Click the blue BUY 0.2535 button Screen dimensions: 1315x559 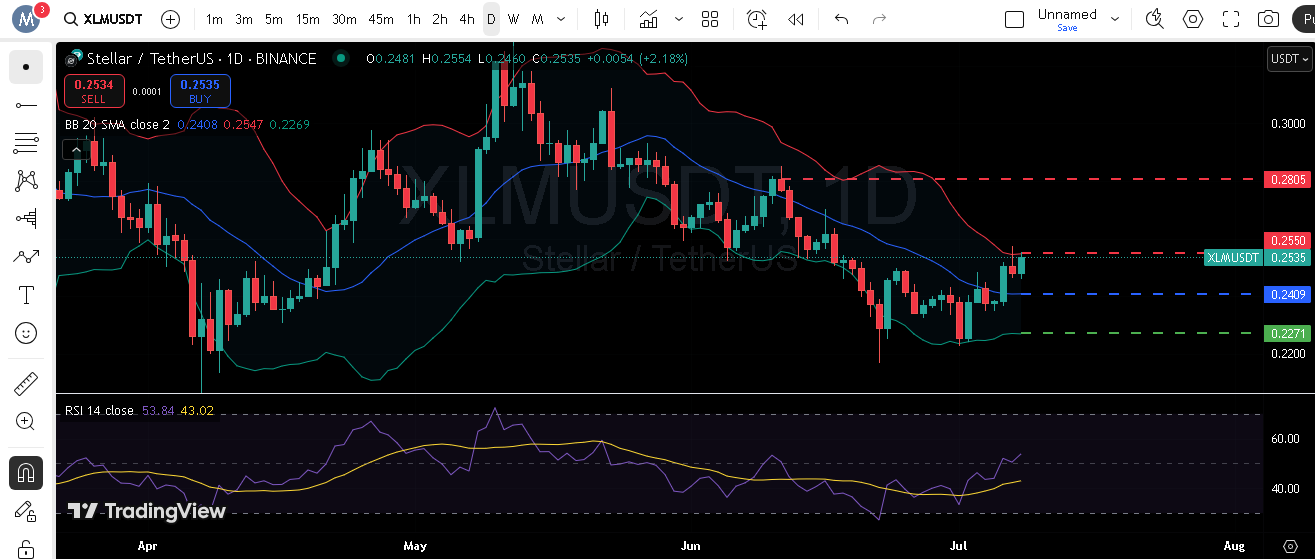[x=200, y=91]
